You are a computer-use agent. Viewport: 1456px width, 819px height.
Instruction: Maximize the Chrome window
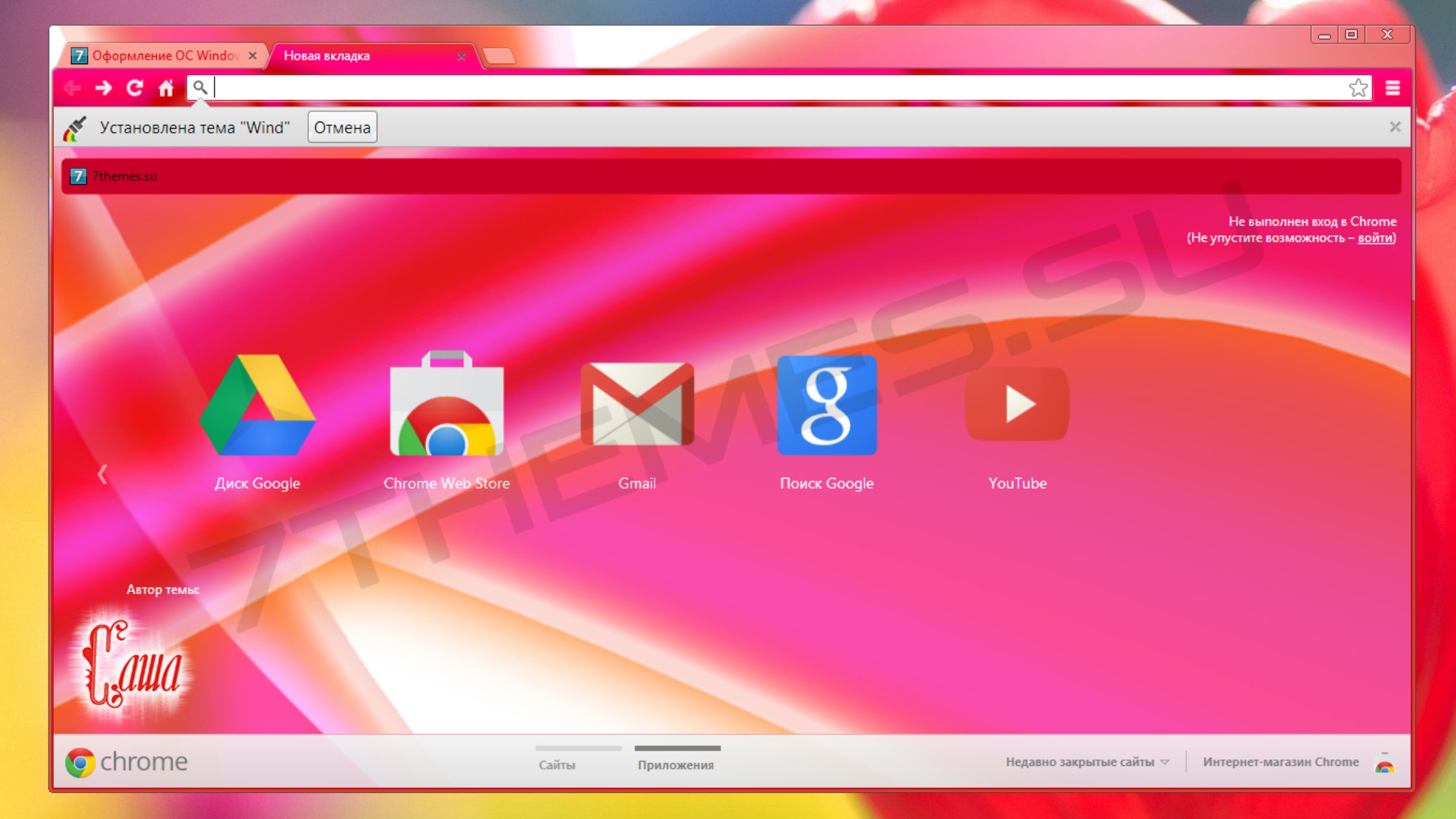[x=1351, y=35]
